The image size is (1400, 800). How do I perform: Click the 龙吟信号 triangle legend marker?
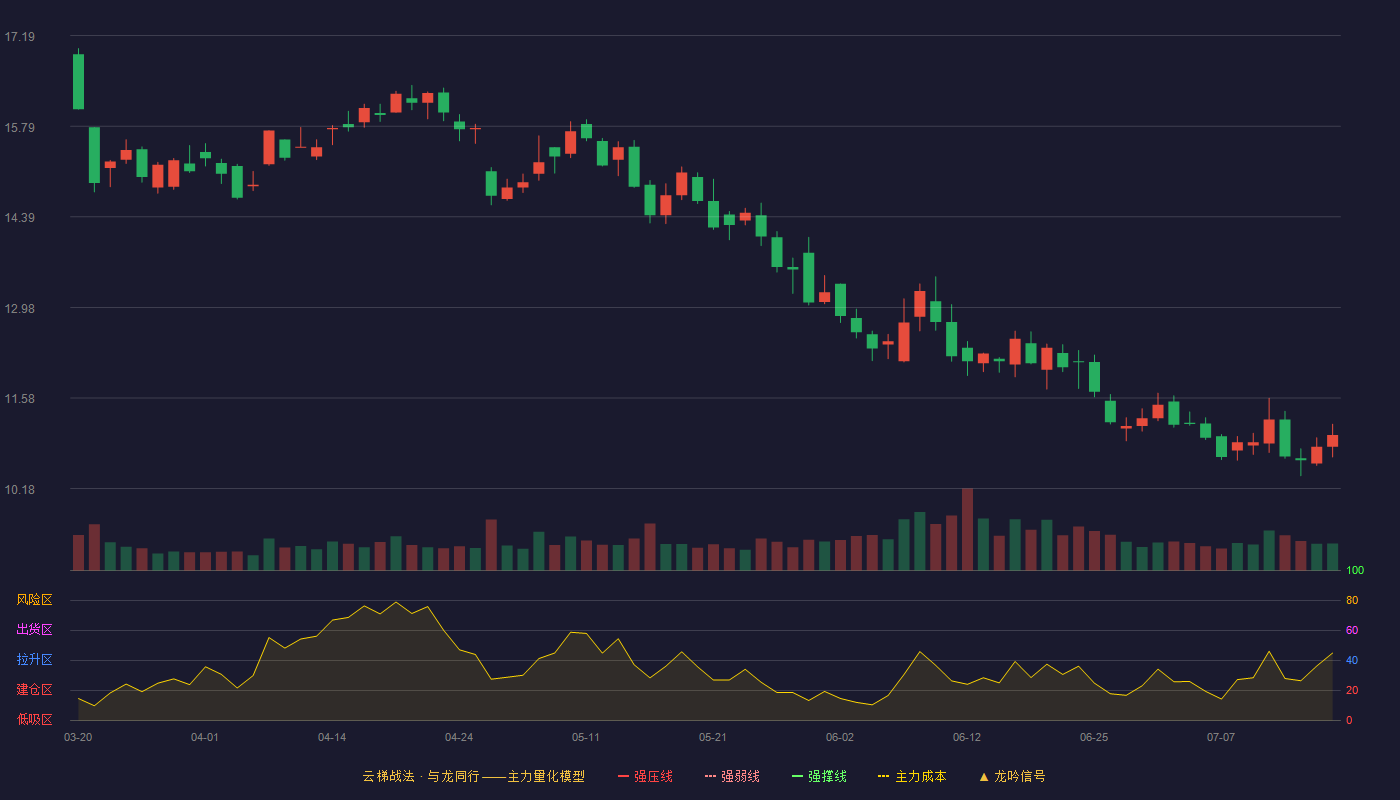[x=984, y=776]
